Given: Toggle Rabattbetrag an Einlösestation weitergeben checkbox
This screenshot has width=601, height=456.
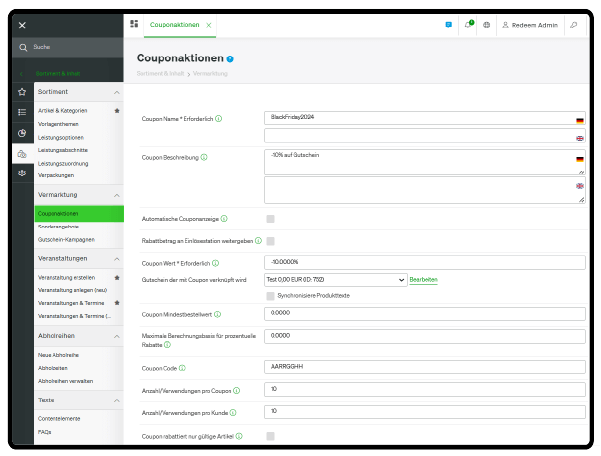Looking at the screenshot, I should (271, 241).
